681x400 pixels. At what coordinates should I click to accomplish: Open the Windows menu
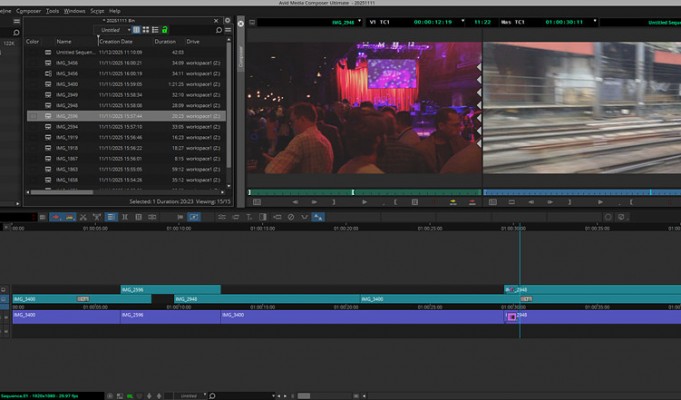74,10
